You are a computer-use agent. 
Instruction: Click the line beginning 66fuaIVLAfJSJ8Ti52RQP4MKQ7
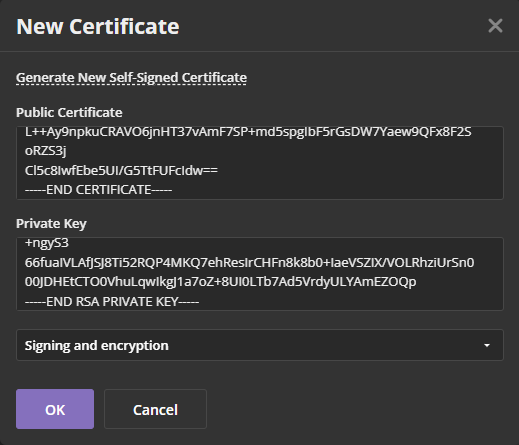(249, 263)
